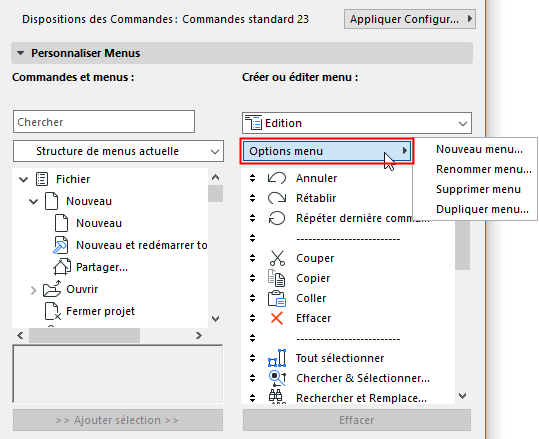Click reorder handle beside Couper
The width and height of the screenshot is (539, 439).
pos(252,258)
